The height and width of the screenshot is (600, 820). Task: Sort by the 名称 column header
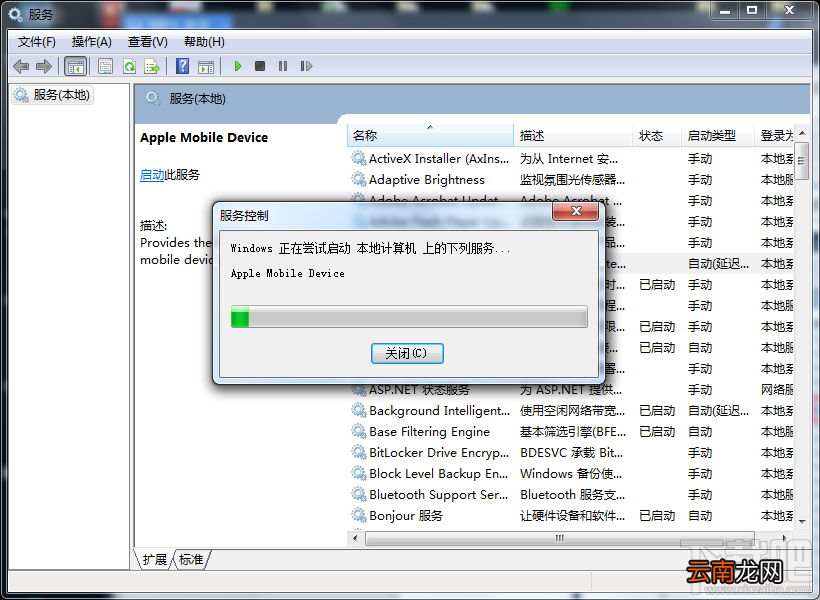click(430, 135)
